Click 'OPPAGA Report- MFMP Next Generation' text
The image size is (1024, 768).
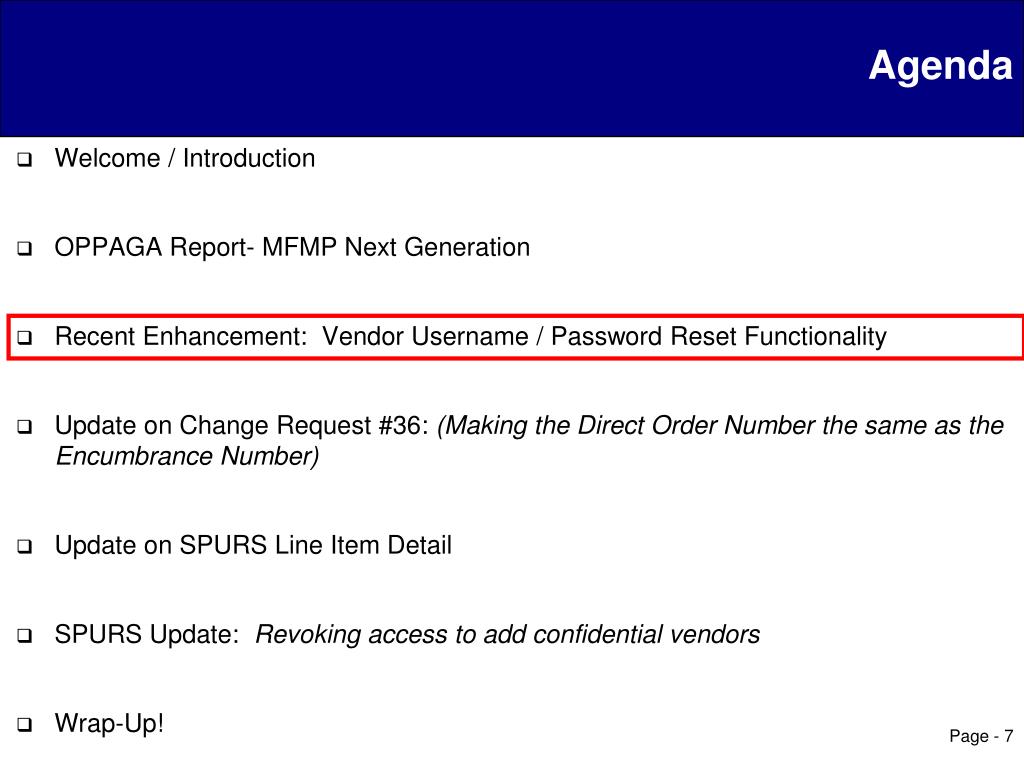click(292, 248)
